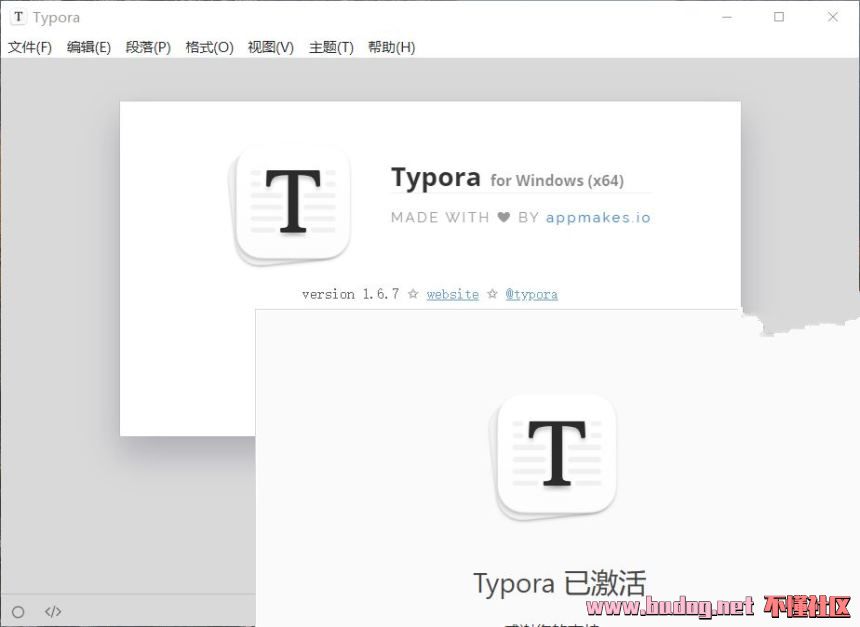Toggle source code mode with the </> icon

point(53,611)
